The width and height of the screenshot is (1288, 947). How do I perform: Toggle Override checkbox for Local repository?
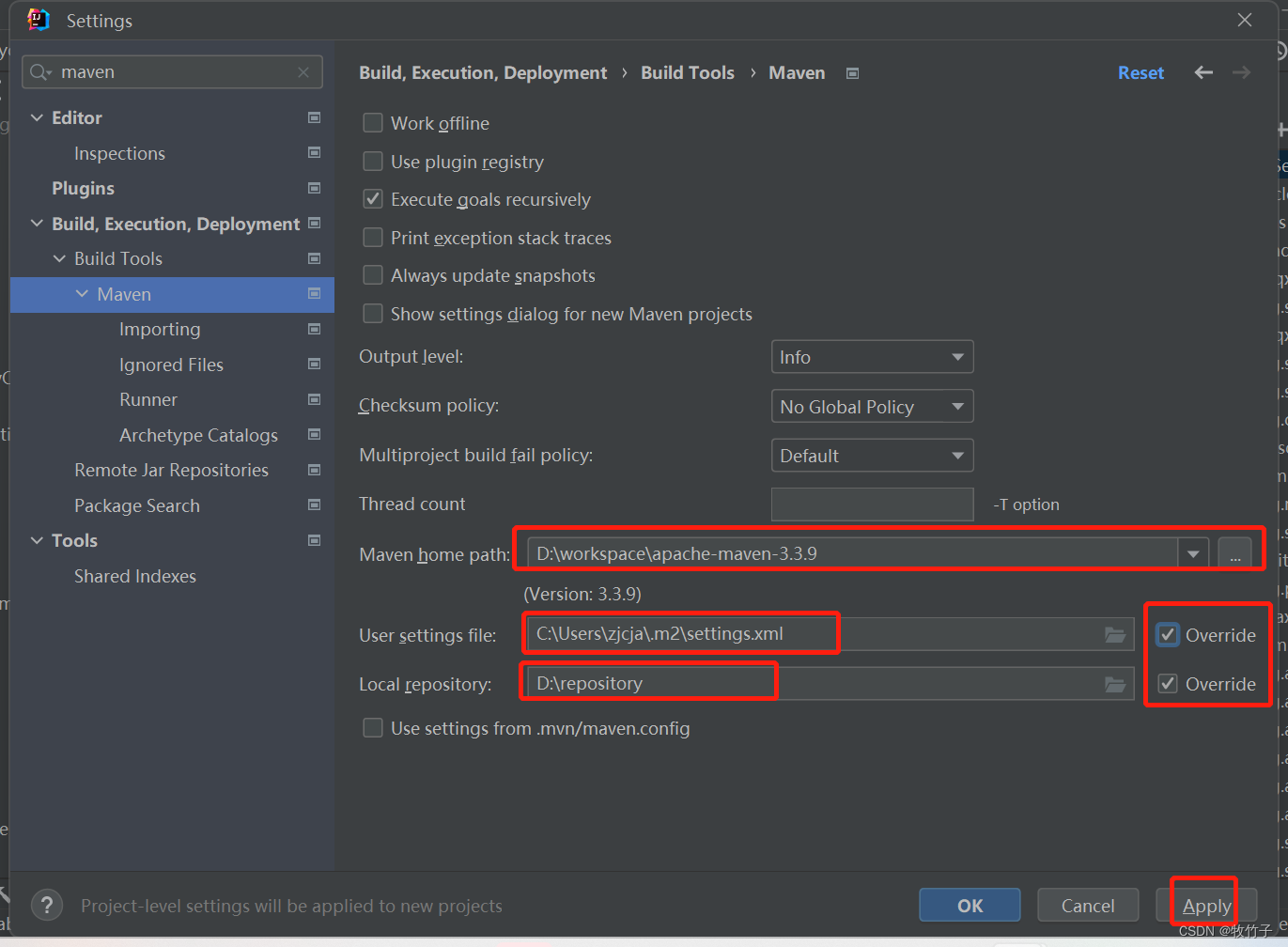1168,684
